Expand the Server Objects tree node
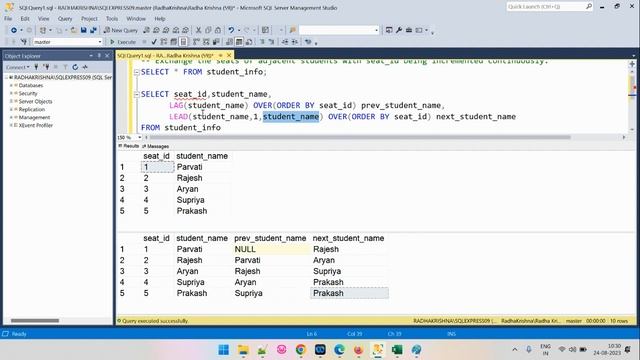This screenshot has height=360, width=640. tap(11, 101)
